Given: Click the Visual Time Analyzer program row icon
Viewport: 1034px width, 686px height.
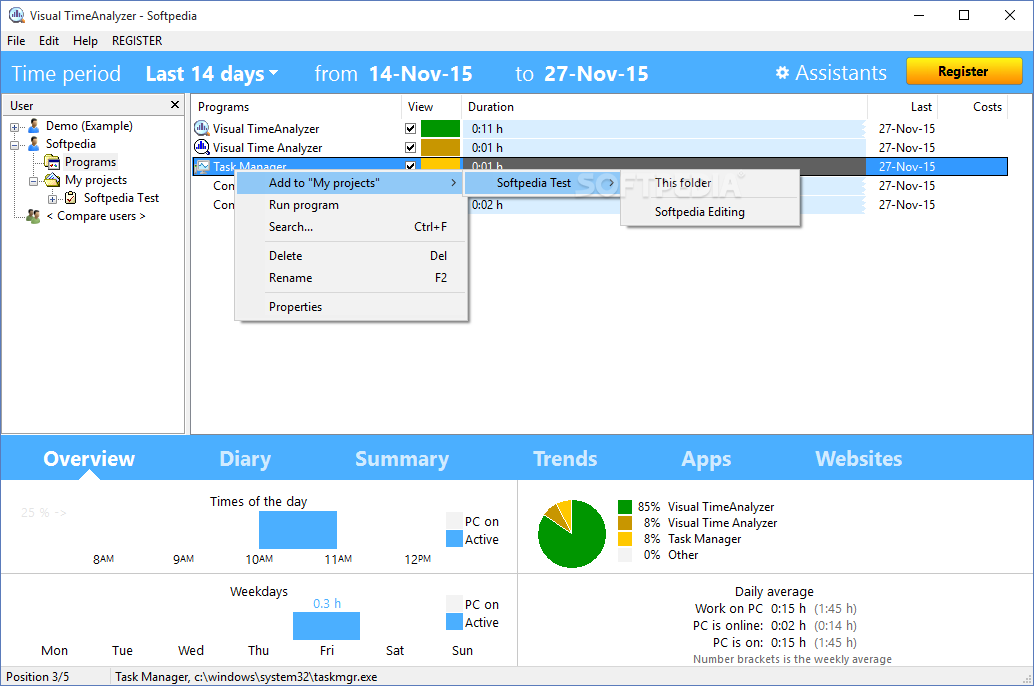Looking at the screenshot, I should click(x=202, y=147).
